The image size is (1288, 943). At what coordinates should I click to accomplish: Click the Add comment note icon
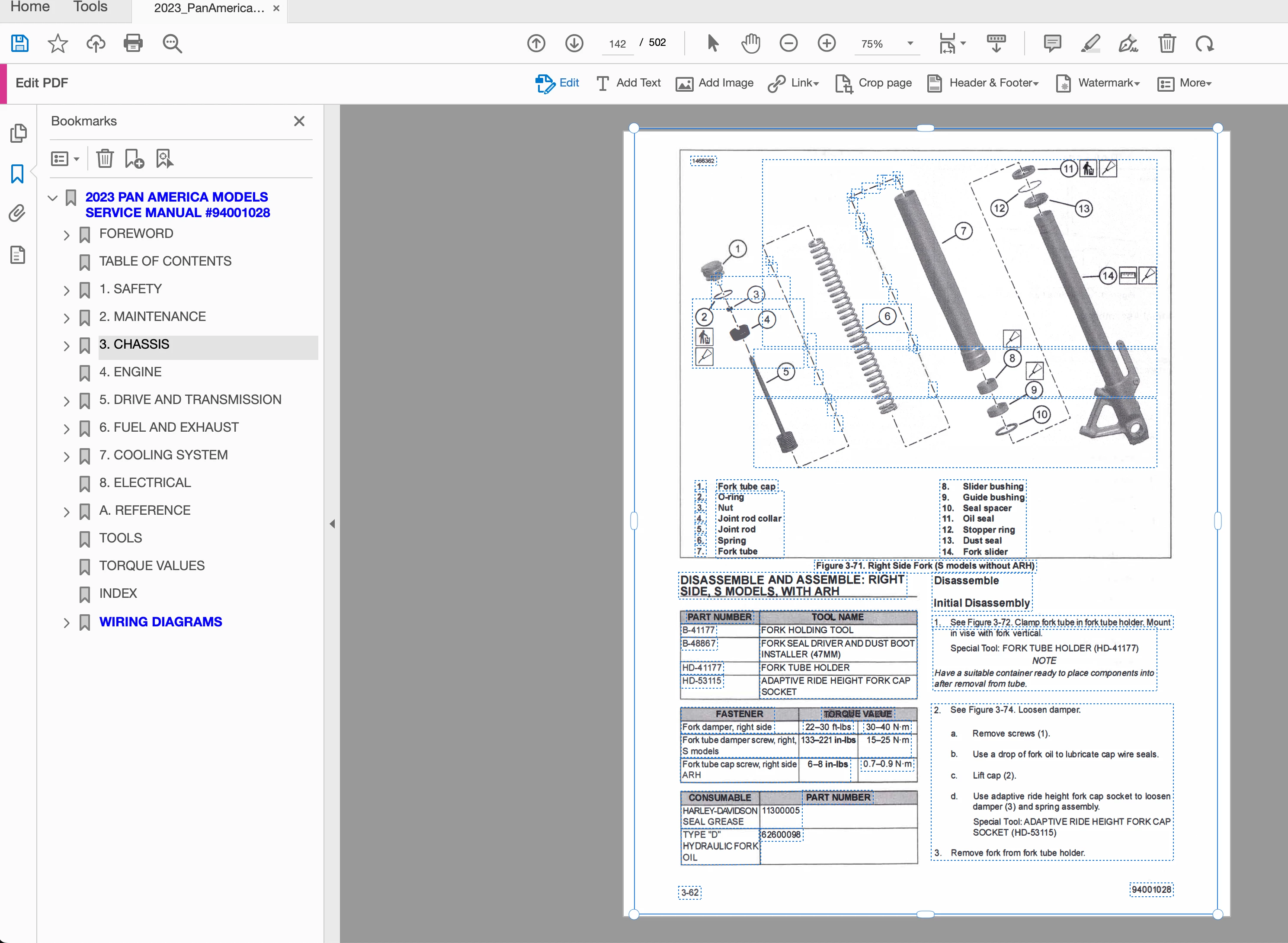tap(1052, 43)
